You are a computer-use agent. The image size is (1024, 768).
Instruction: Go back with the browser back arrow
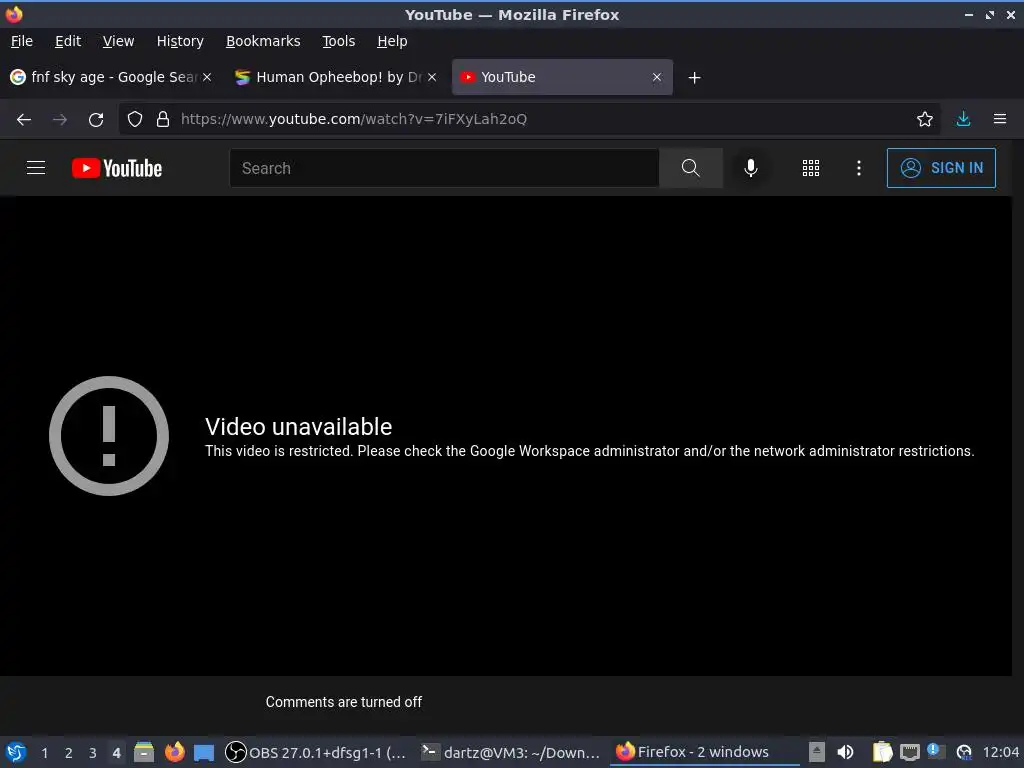tap(24, 119)
